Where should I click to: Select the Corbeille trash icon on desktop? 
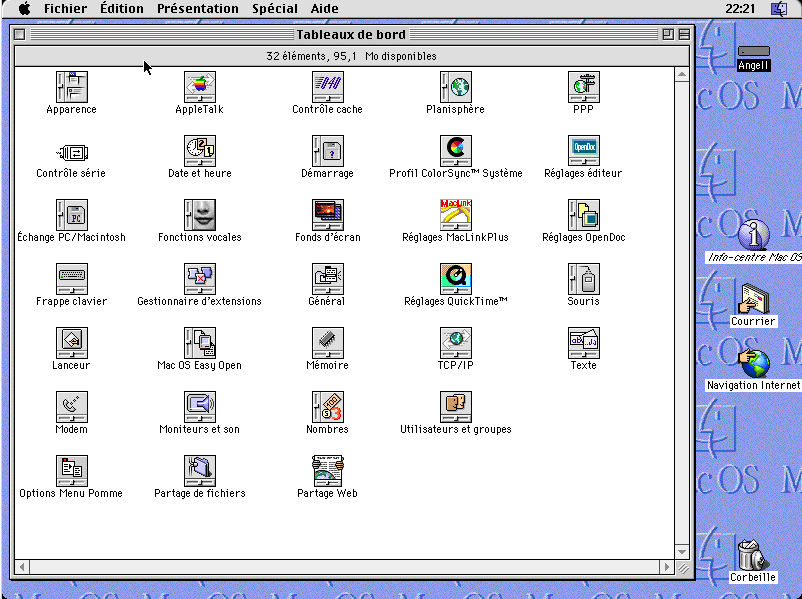pyautogui.click(x=751, y=554)
